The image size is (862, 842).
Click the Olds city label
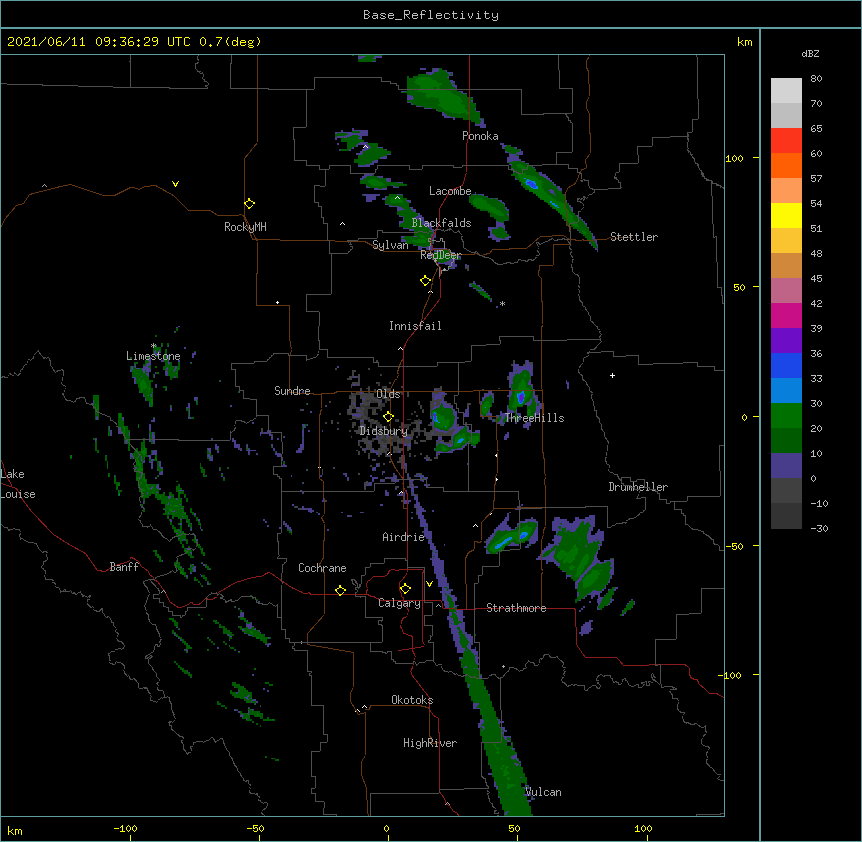pyautogui.click(x=388, y=394)
